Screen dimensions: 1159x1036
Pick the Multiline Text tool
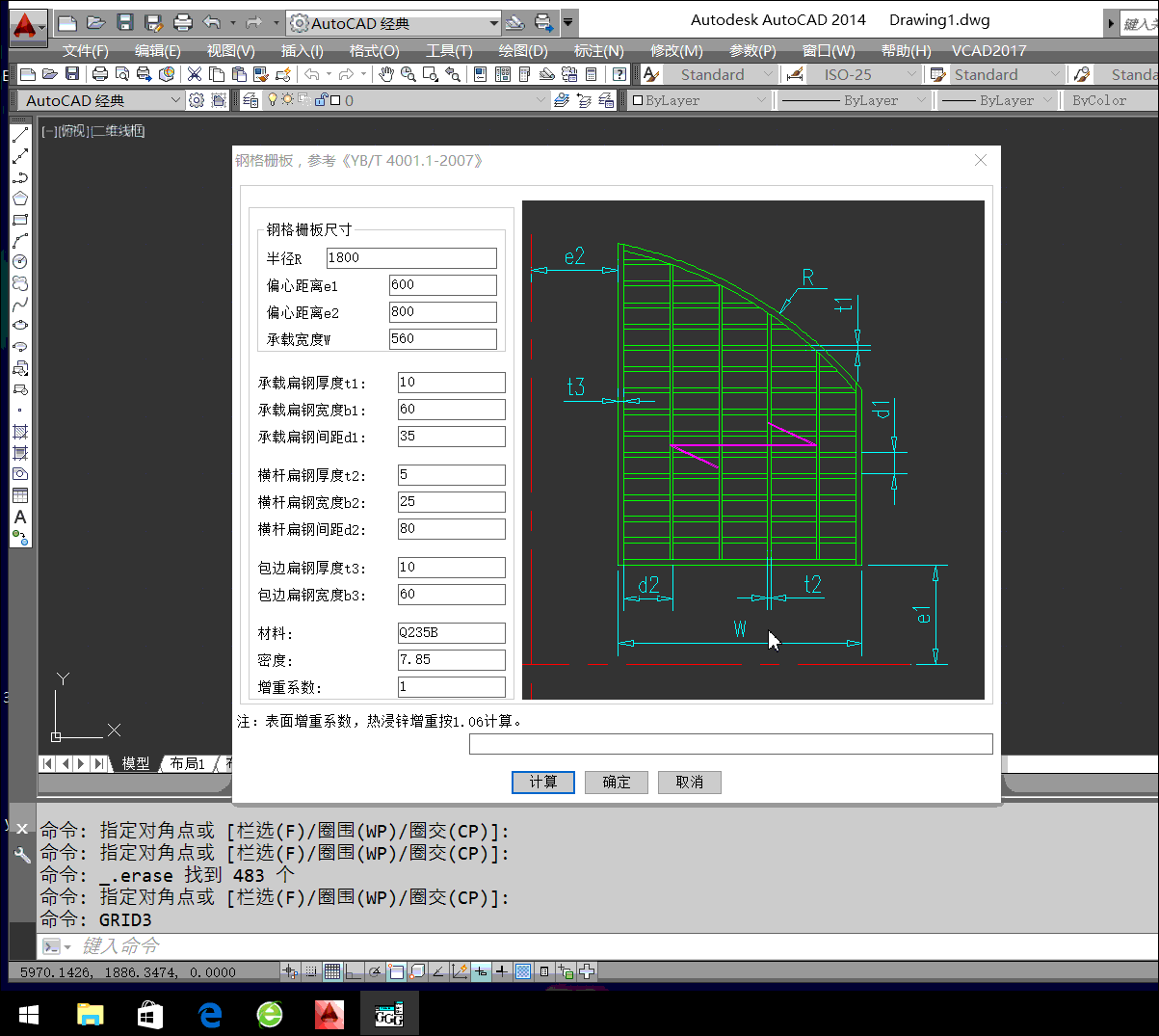coord(20,518)
